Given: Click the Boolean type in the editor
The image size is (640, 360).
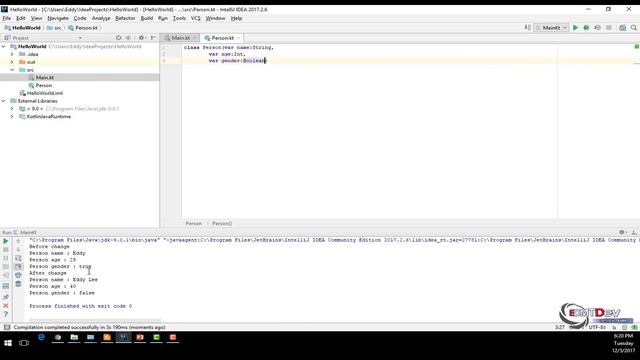Looking at the screenshot, I should (254, 60).
